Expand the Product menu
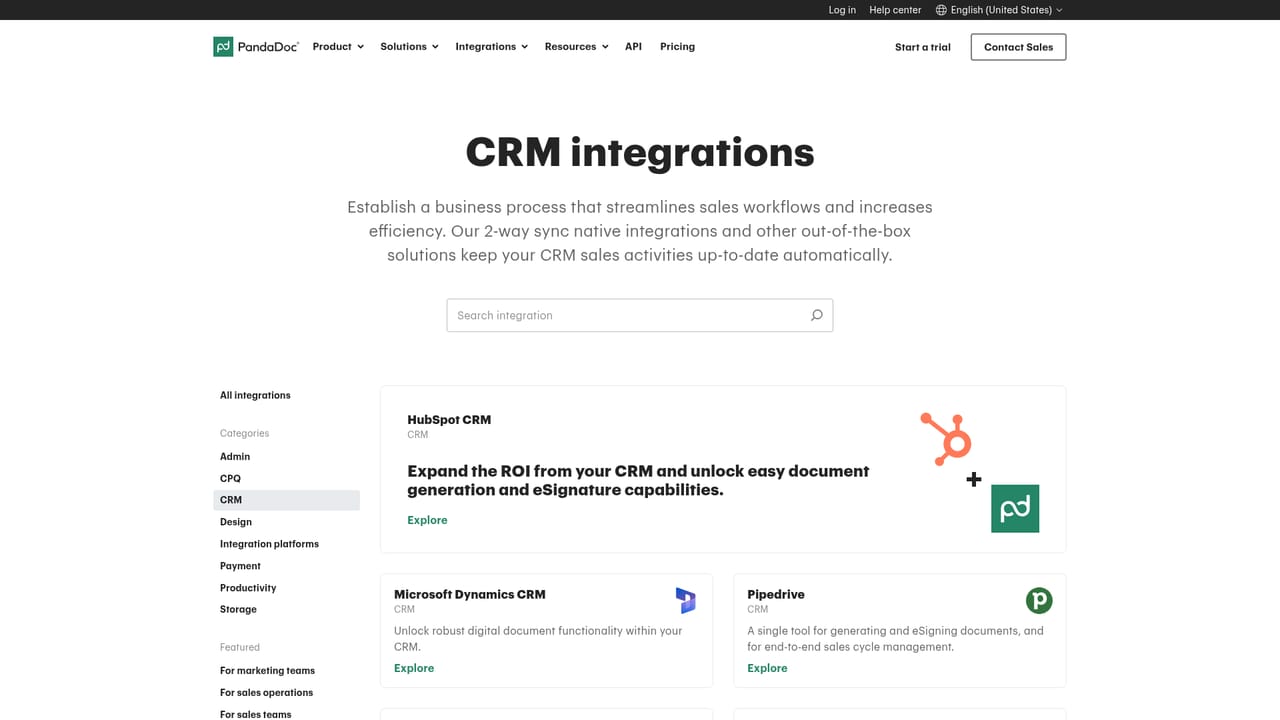 tap(338, 47)
